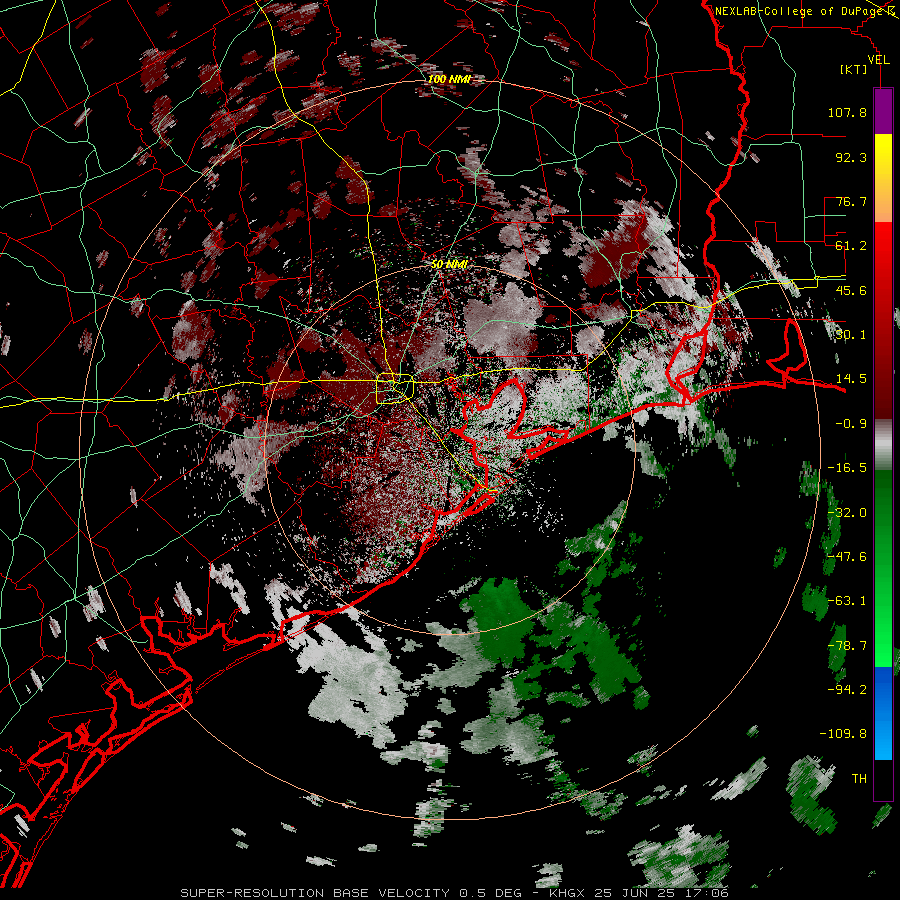This screenshot has width=900, height=900.
Task: Click the yellow Houston beltway loop at radar center
Action: 395,389
